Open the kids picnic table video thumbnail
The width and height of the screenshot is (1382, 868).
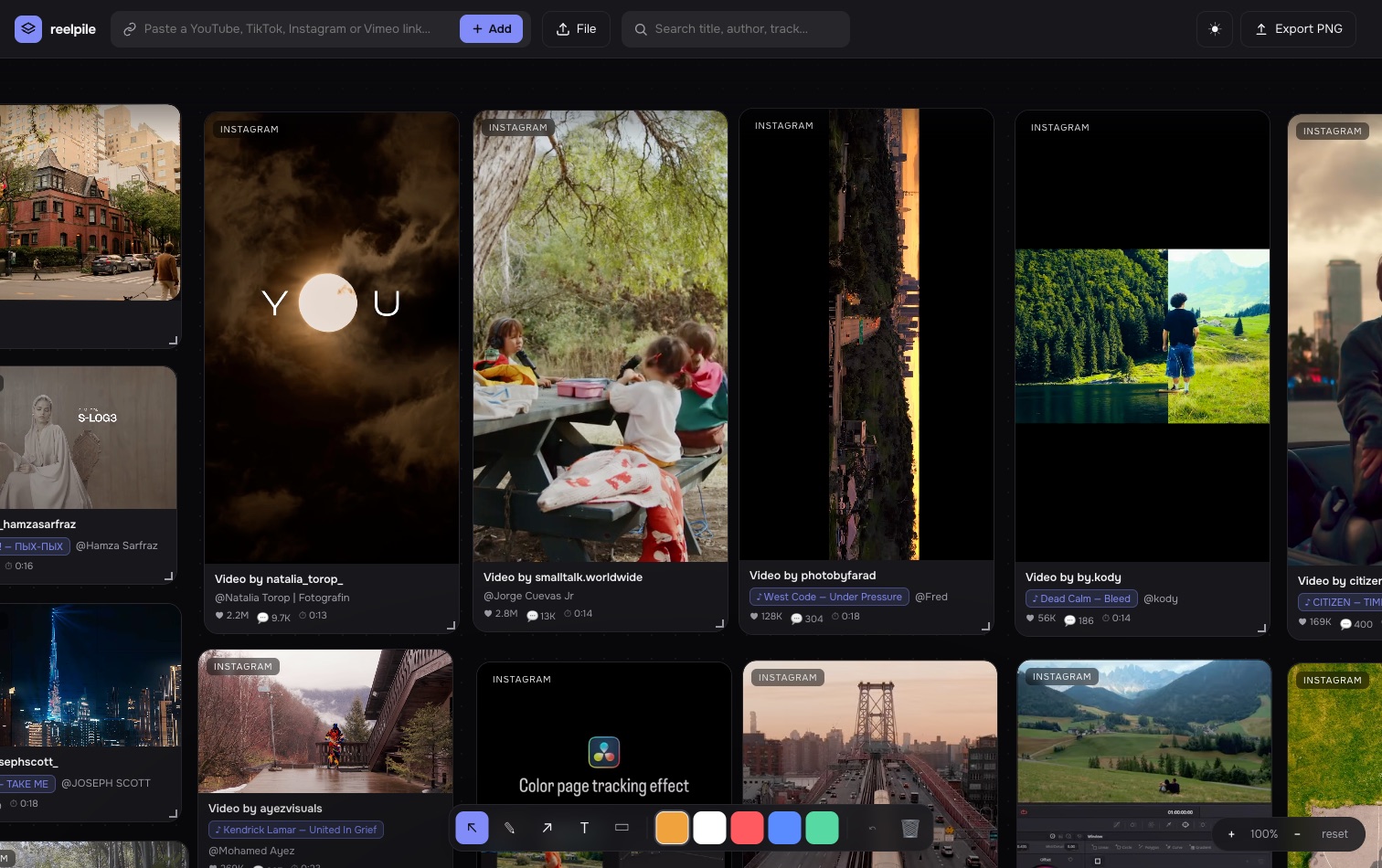pos(601,336)
